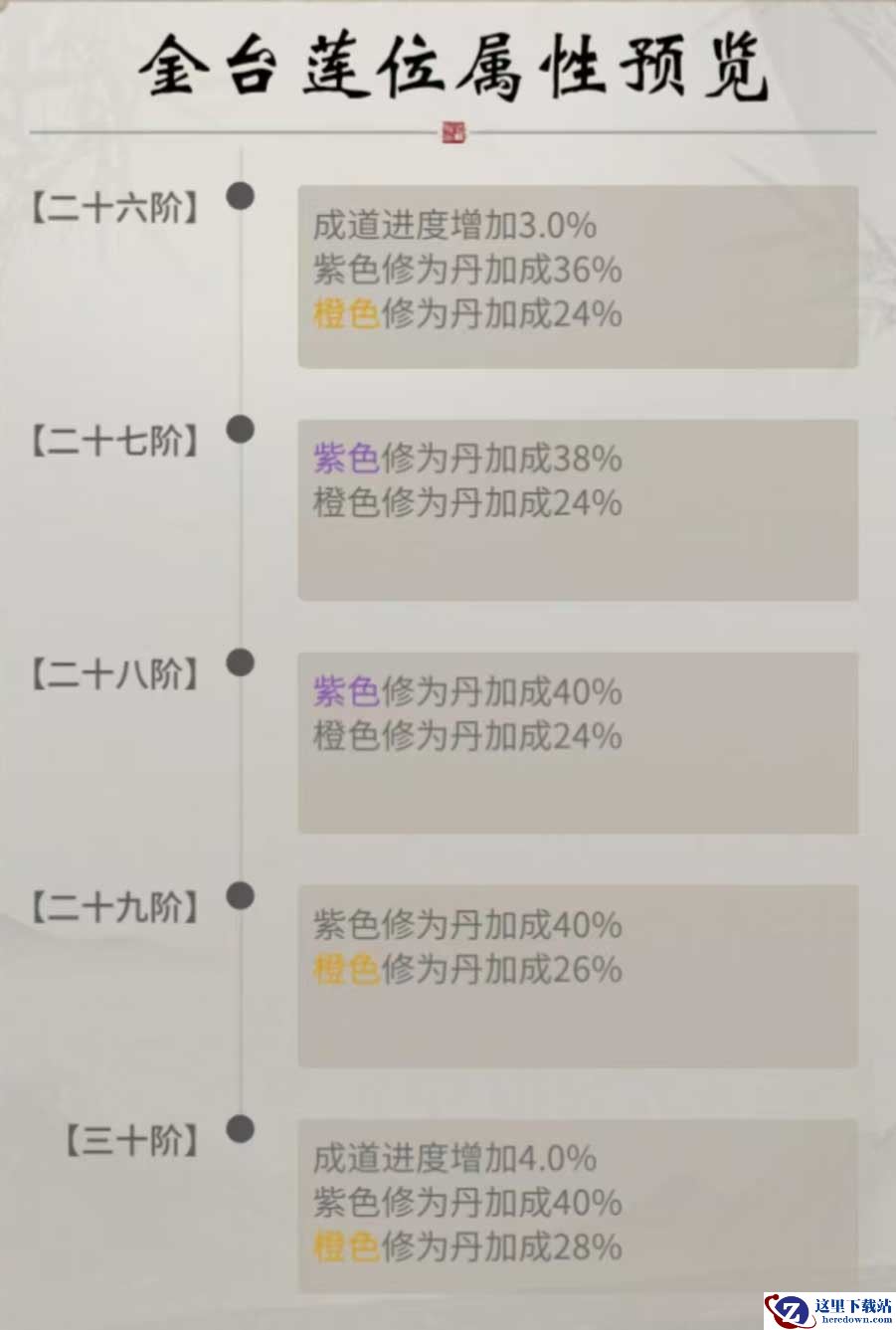
Task: Click the 【二十八阶】 tier label
Action: [112, 675]
